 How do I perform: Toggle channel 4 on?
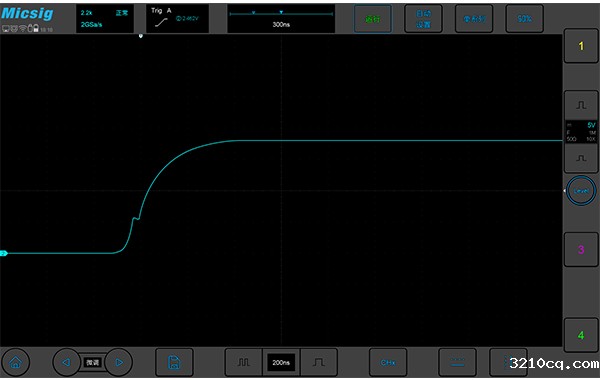[581, 335]
